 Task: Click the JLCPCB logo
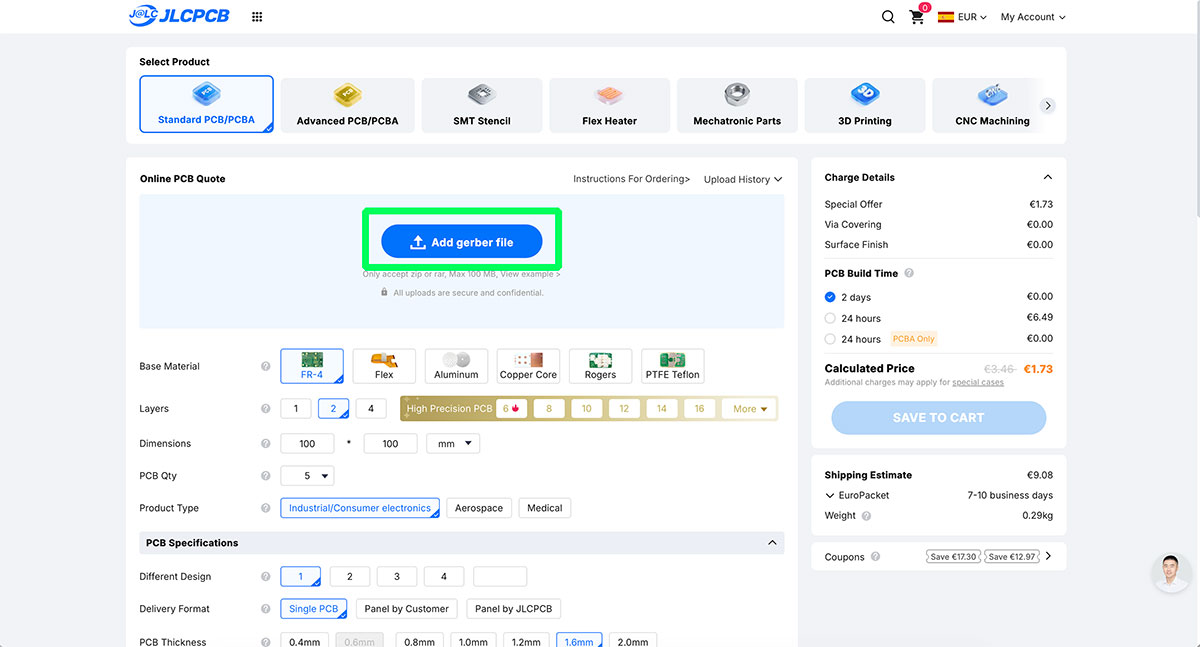180,16
